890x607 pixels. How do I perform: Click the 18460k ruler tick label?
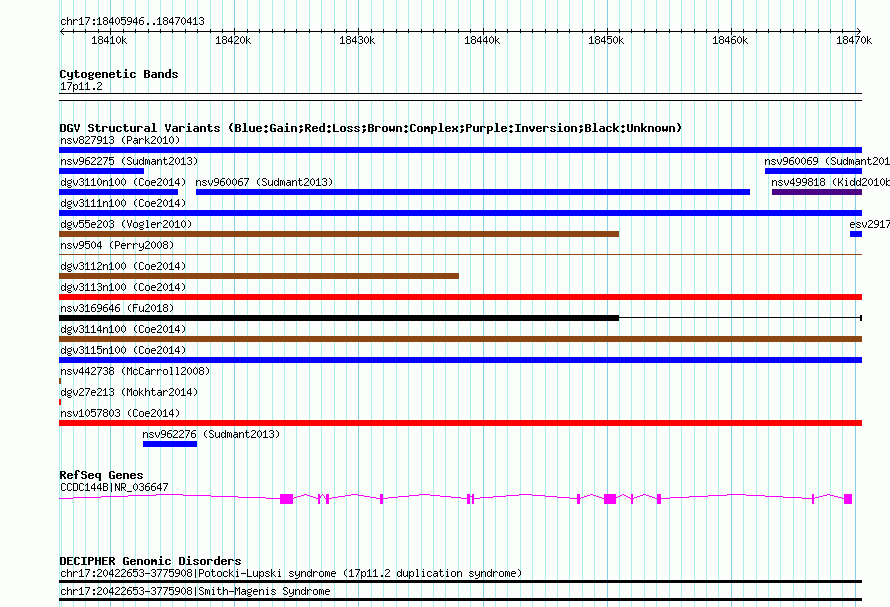[x=730, y=40]
